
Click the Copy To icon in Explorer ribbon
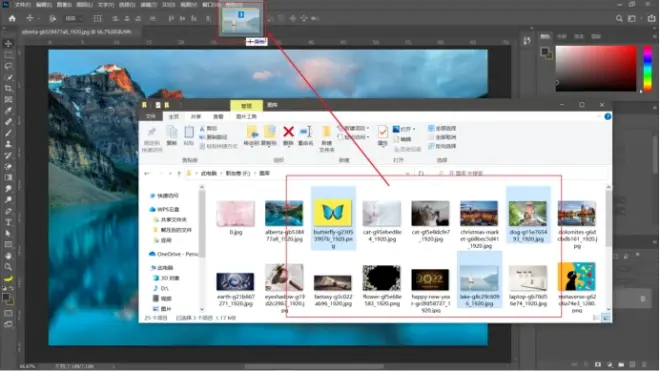click(x=269, y=132)
